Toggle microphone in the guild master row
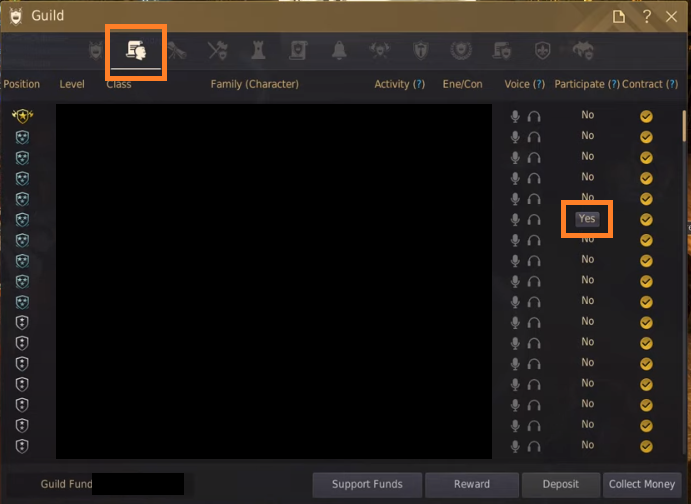Screen dimensions: 691x504 point(515,116)
